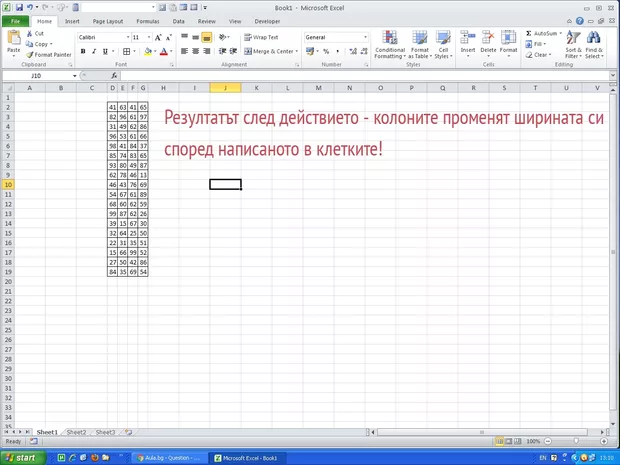
Task: Apply the yellow Fill Color bucket
Action: click(148, 51)
